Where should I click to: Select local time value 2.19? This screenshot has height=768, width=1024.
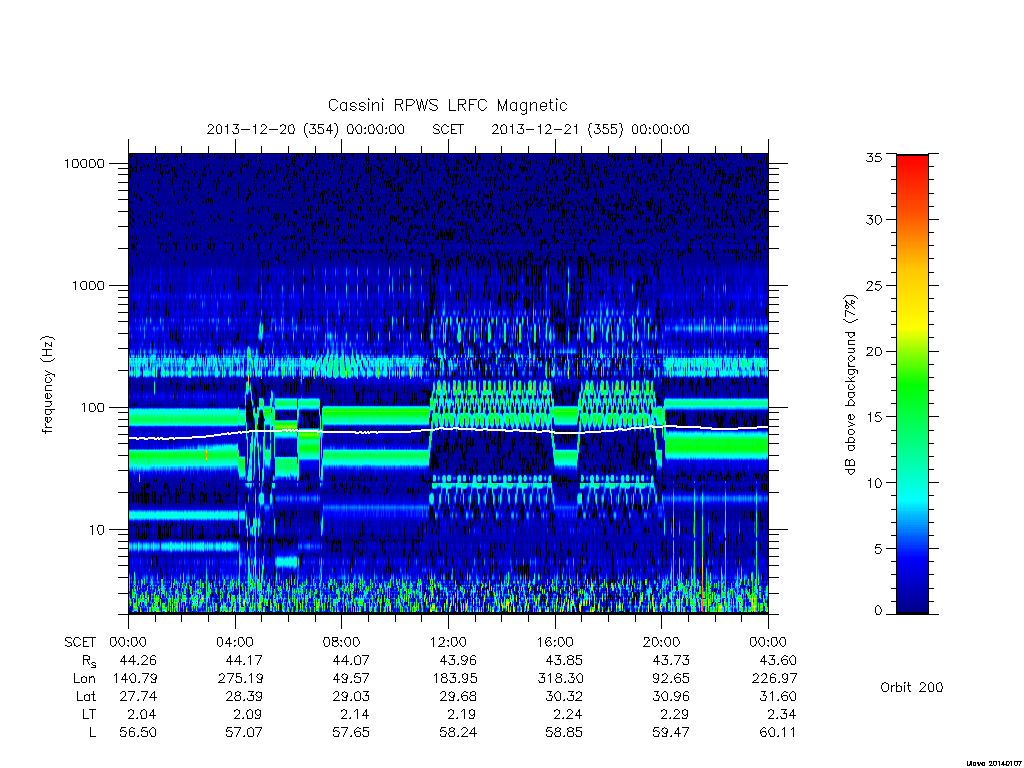click(x=462, y=714)
